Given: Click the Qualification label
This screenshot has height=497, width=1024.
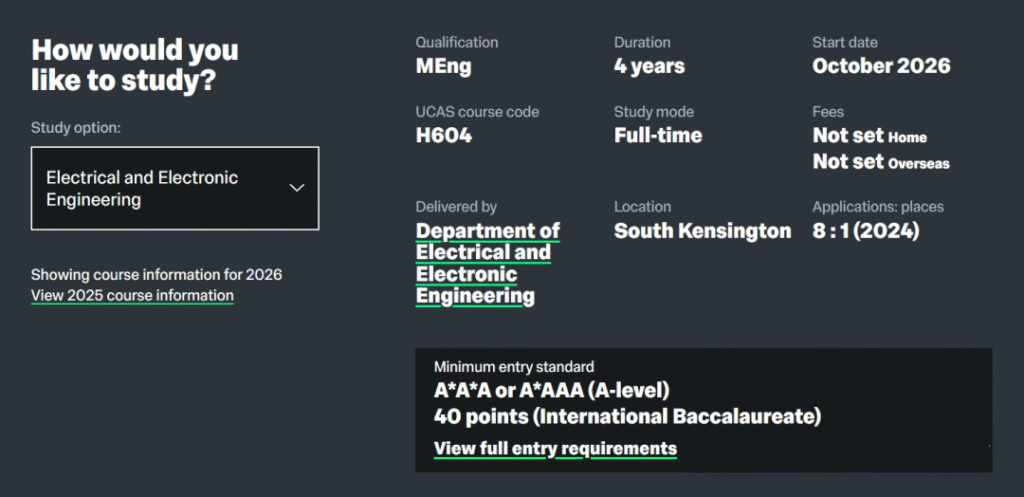Looking at the screenshot, I should pyautogui.click(x=456, y=42).
